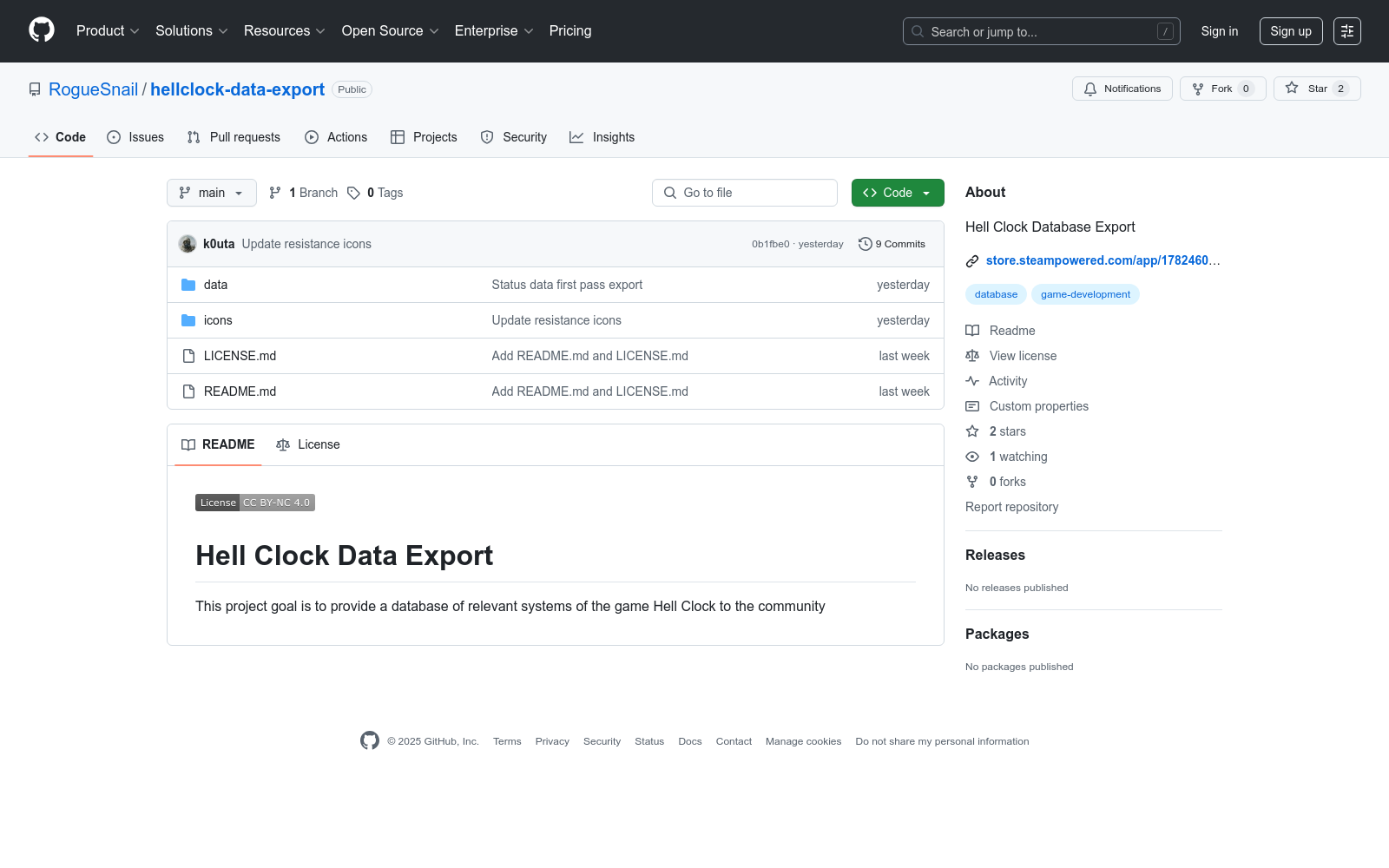Click the scale icon beside View license
The image size is (1389, 868).
[972, 356]
